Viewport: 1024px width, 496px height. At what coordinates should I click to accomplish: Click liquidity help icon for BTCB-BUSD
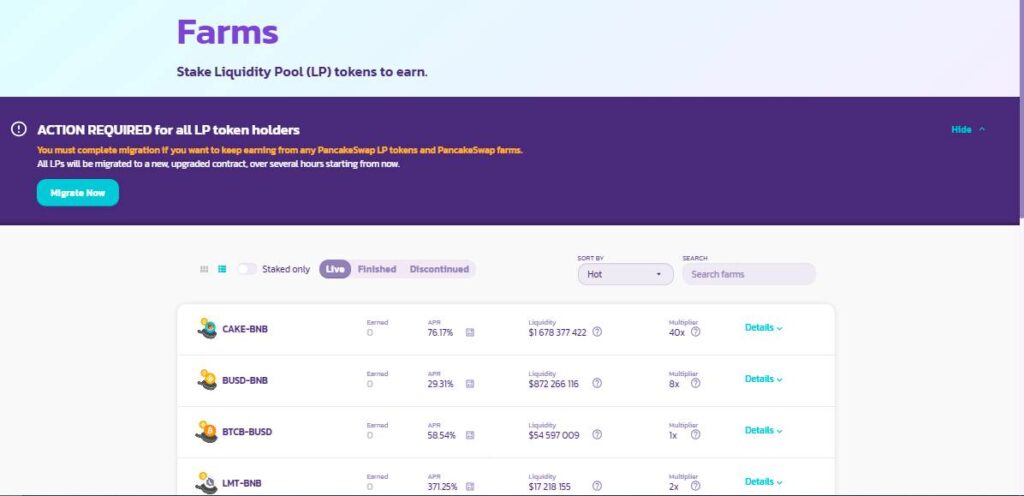pyautogui.click(x=597, y=435)
